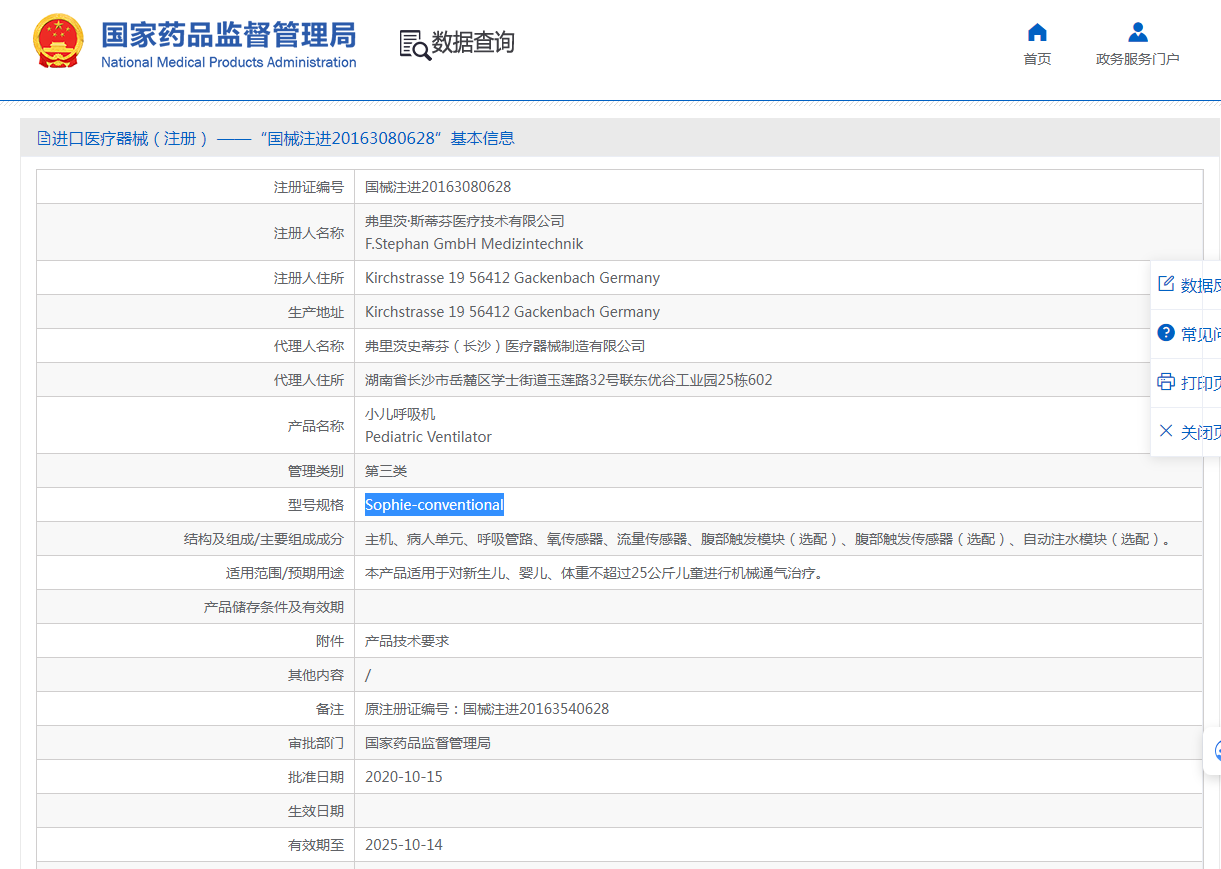The width and height of the screenshot is (1221, 869).
Task: Click the 常见问题 side button label
Action: 1200,334
